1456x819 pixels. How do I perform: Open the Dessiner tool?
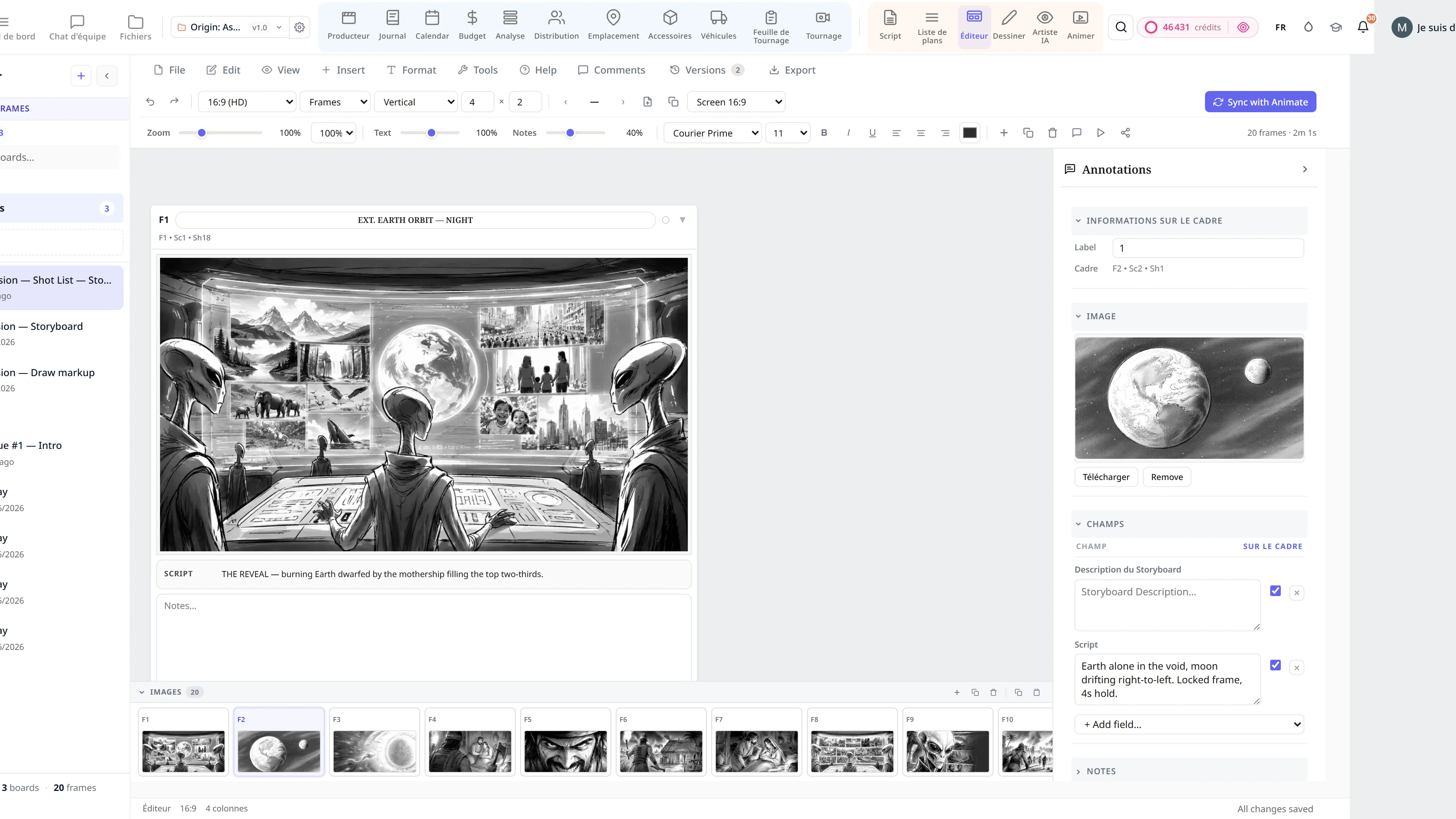pyautogui.click(x=1009, y=26)
